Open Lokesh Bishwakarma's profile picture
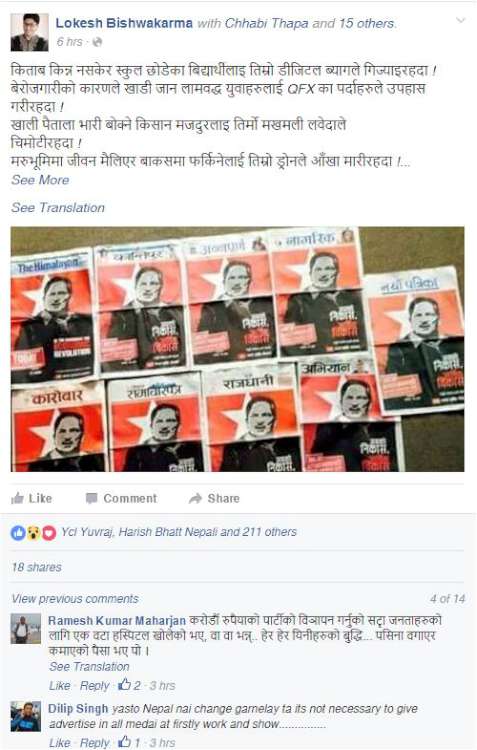Screen dimensions: 477x750 click(29, 32)
